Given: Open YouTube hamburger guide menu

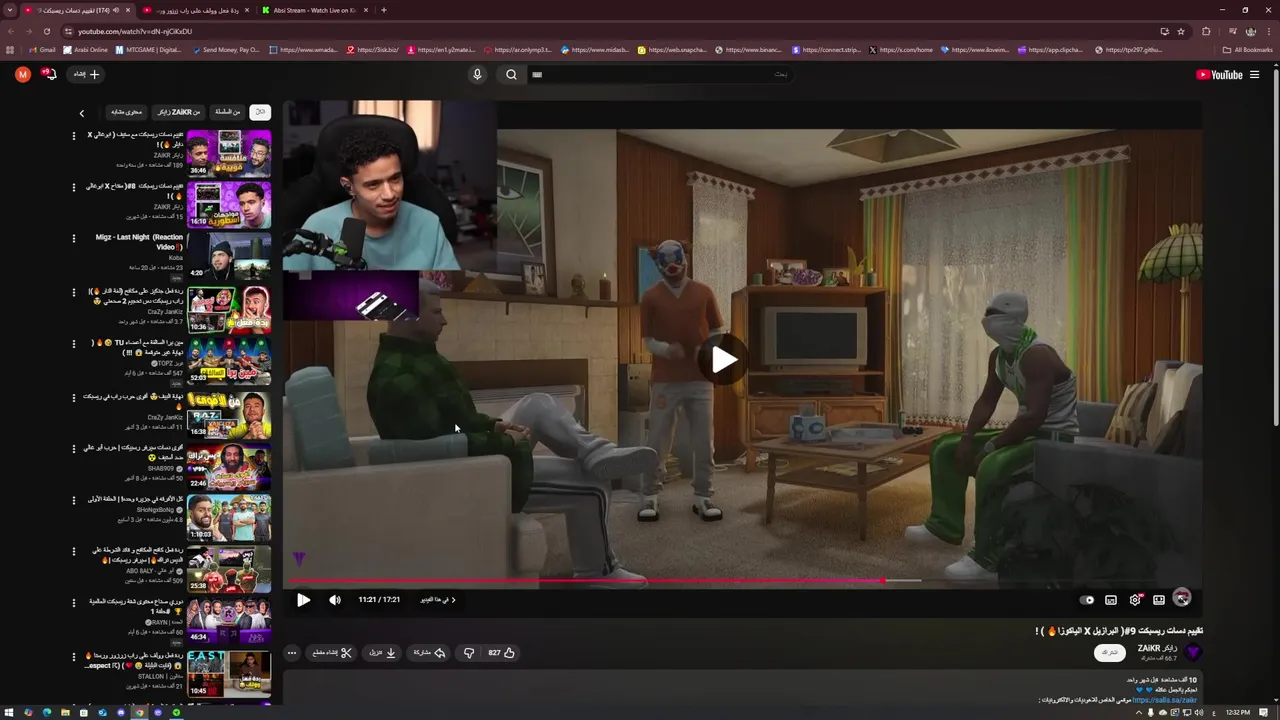Looking at the screenshot, I should click(1255, 74).
